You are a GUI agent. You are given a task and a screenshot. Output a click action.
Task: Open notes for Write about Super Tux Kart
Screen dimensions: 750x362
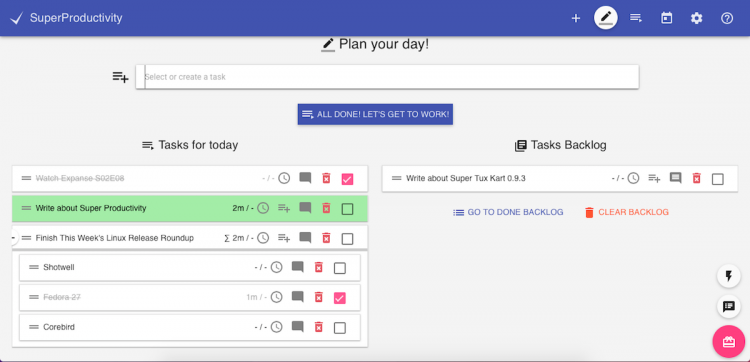(x=675, y=178)
